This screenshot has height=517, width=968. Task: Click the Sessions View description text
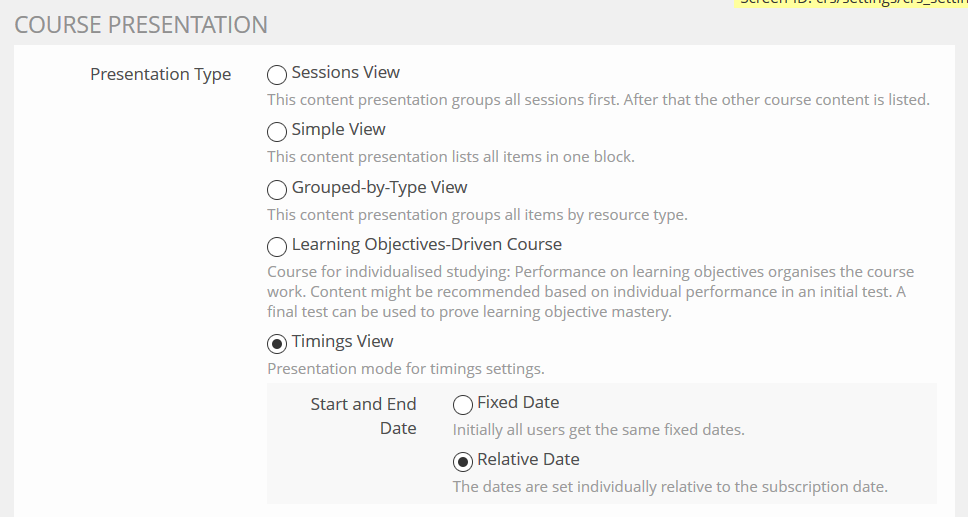[x=598, y=100]
